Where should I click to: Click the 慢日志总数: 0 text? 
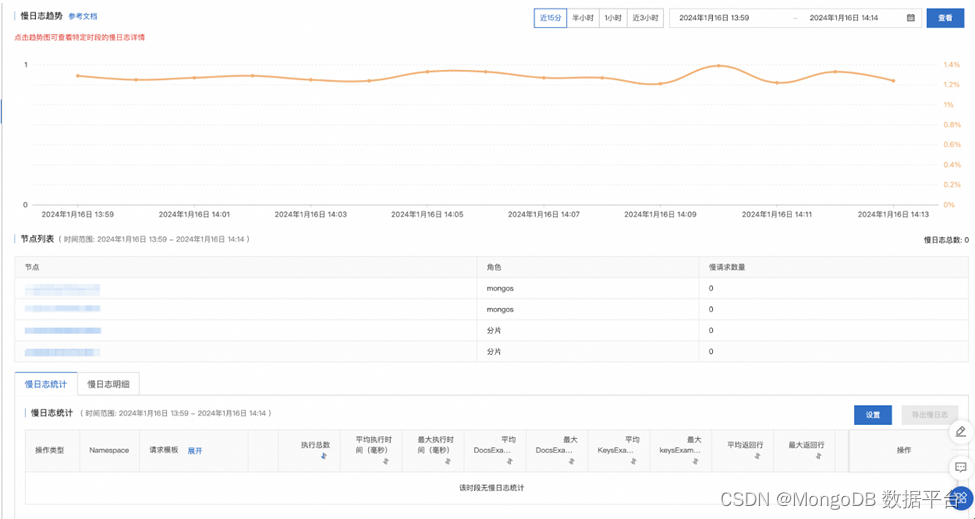coord(946,240)
